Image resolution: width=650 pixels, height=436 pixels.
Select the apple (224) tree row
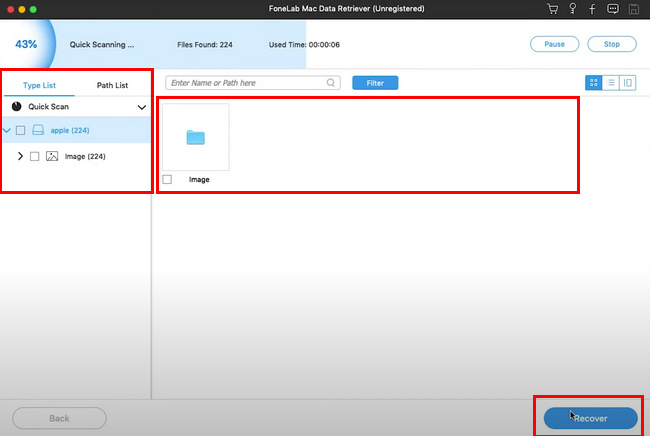pos(77,130)
